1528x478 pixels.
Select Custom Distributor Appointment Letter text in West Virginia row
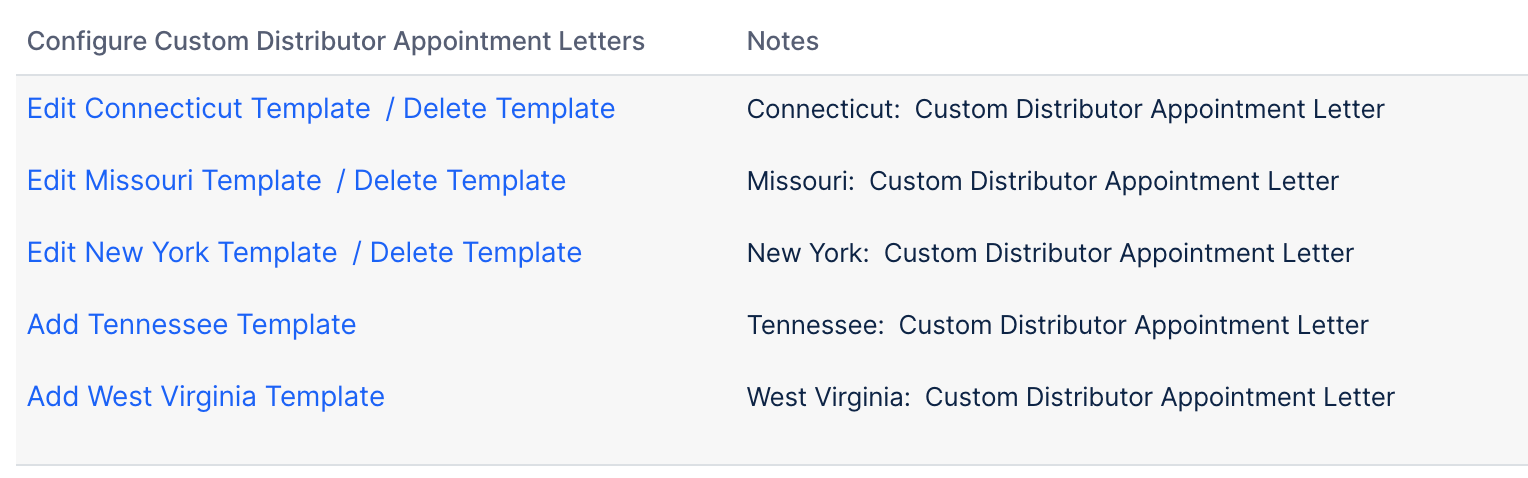(x=1159, y=397)
